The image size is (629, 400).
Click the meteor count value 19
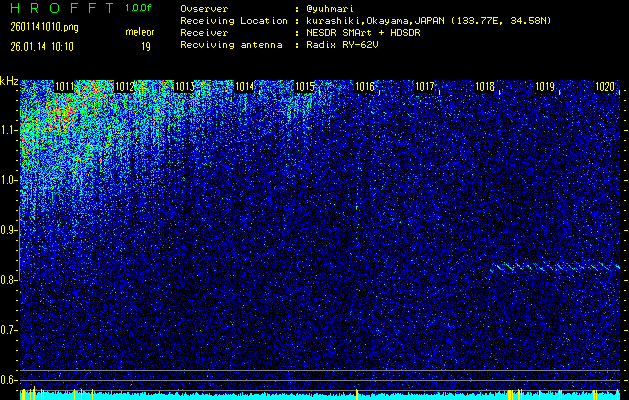(145, 46)
